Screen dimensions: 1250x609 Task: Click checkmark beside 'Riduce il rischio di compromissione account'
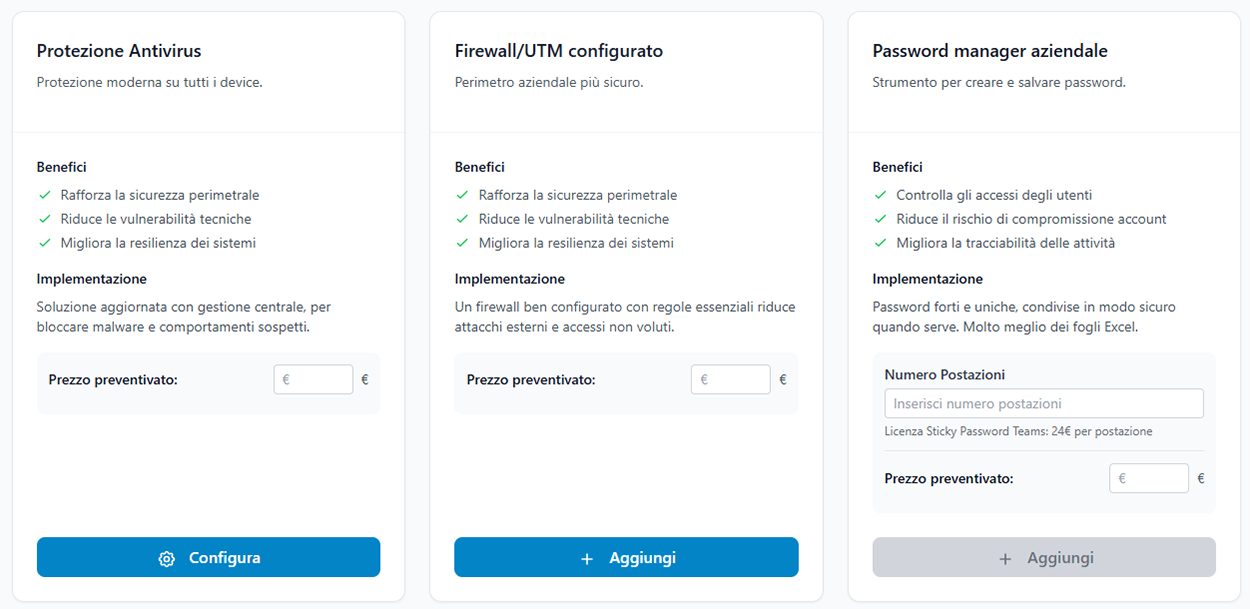click(880, 219)
